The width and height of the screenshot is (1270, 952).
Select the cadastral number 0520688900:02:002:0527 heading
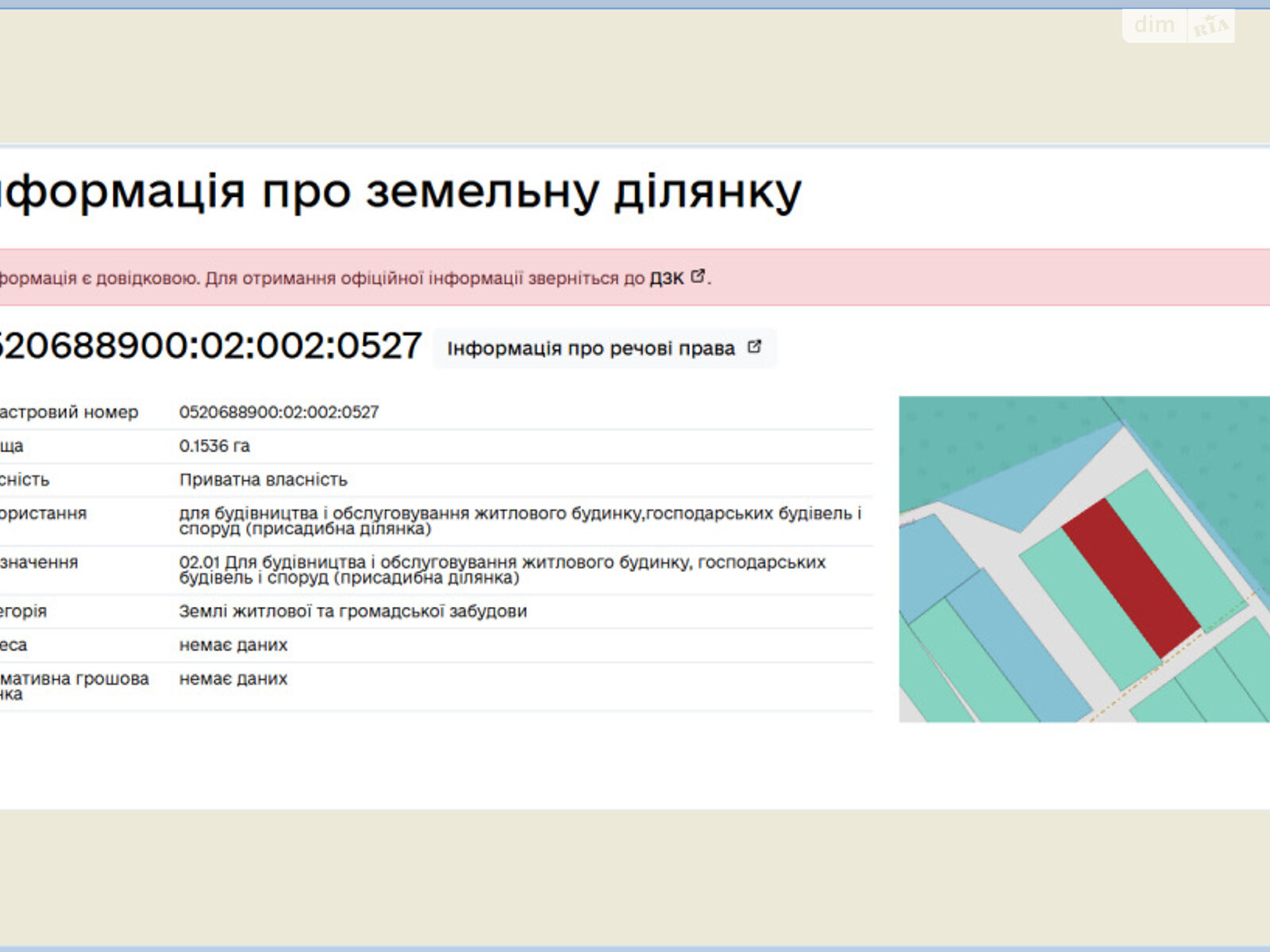point(206,345)
